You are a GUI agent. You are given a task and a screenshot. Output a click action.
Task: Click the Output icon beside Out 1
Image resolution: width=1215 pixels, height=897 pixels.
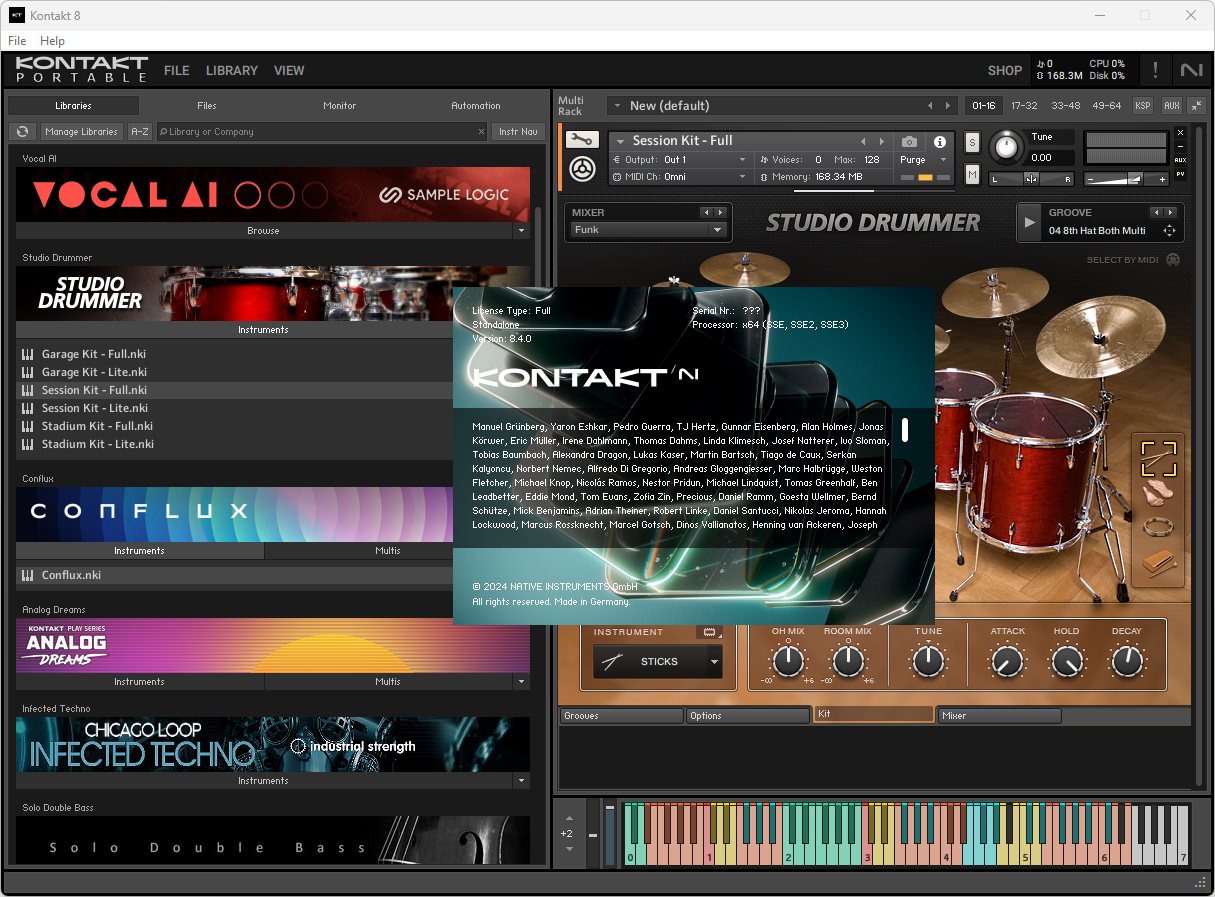tap(616, 160)
